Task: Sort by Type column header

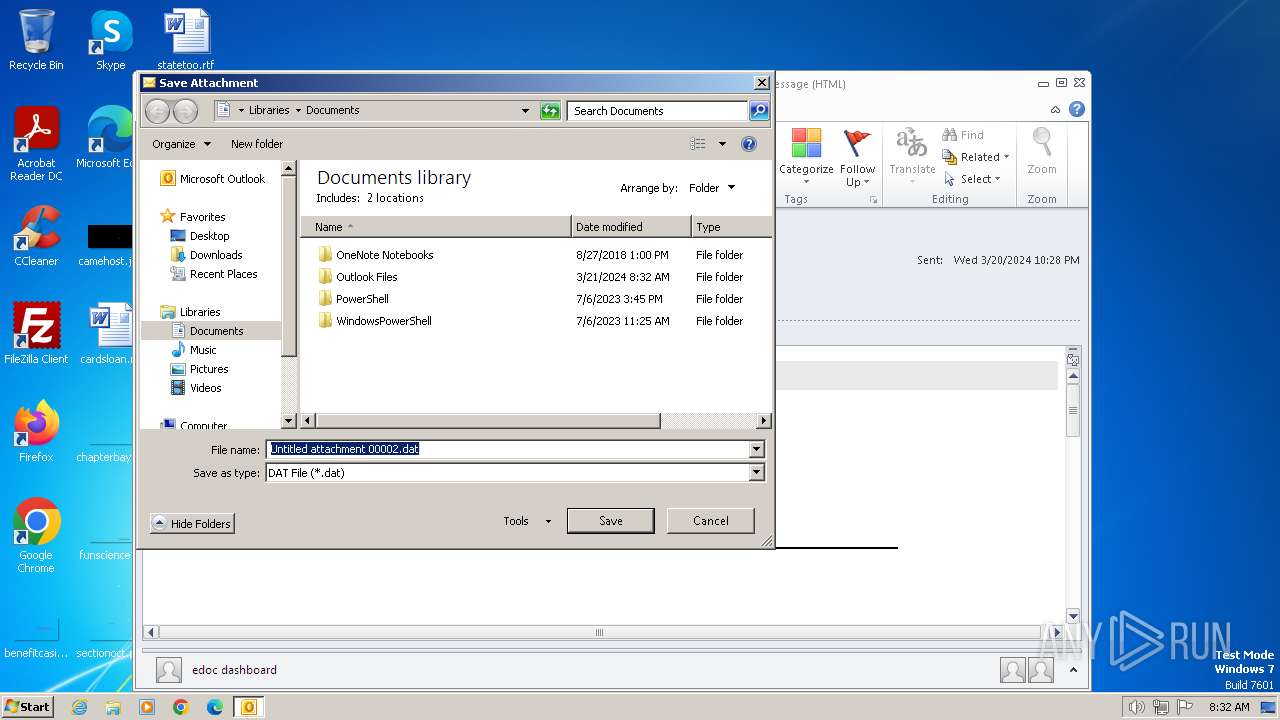Action: point(731,227)
